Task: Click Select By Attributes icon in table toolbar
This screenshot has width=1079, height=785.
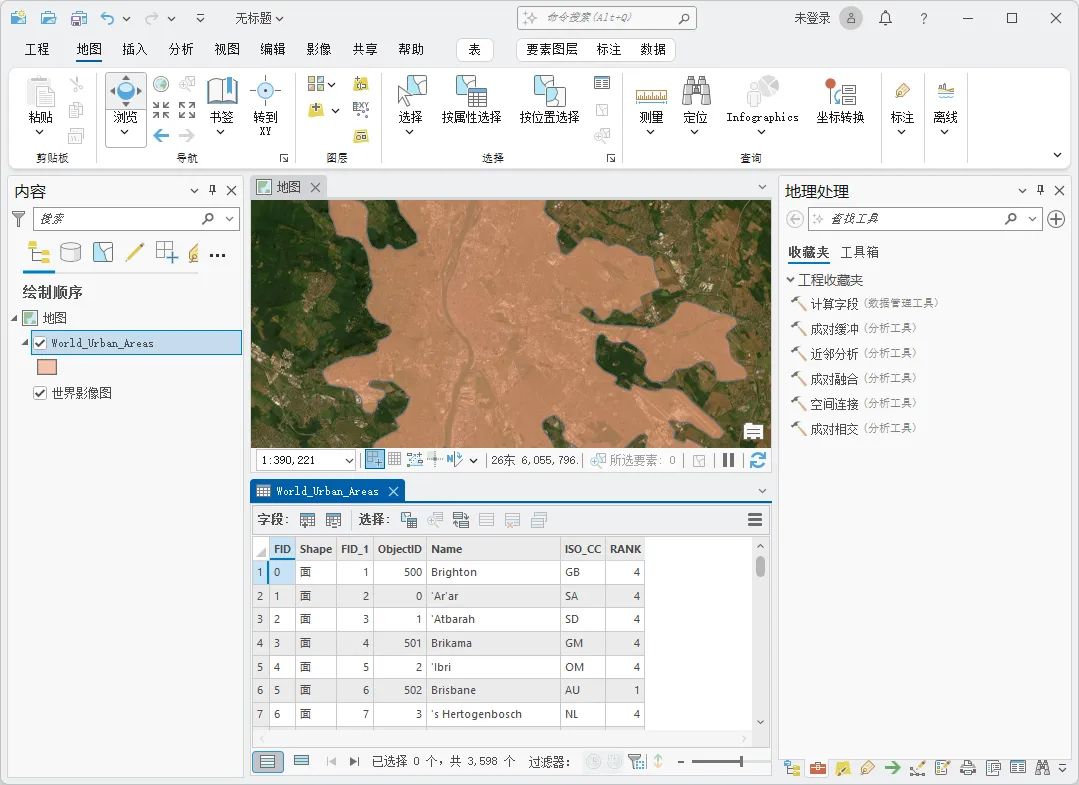Action: (409, 520)
